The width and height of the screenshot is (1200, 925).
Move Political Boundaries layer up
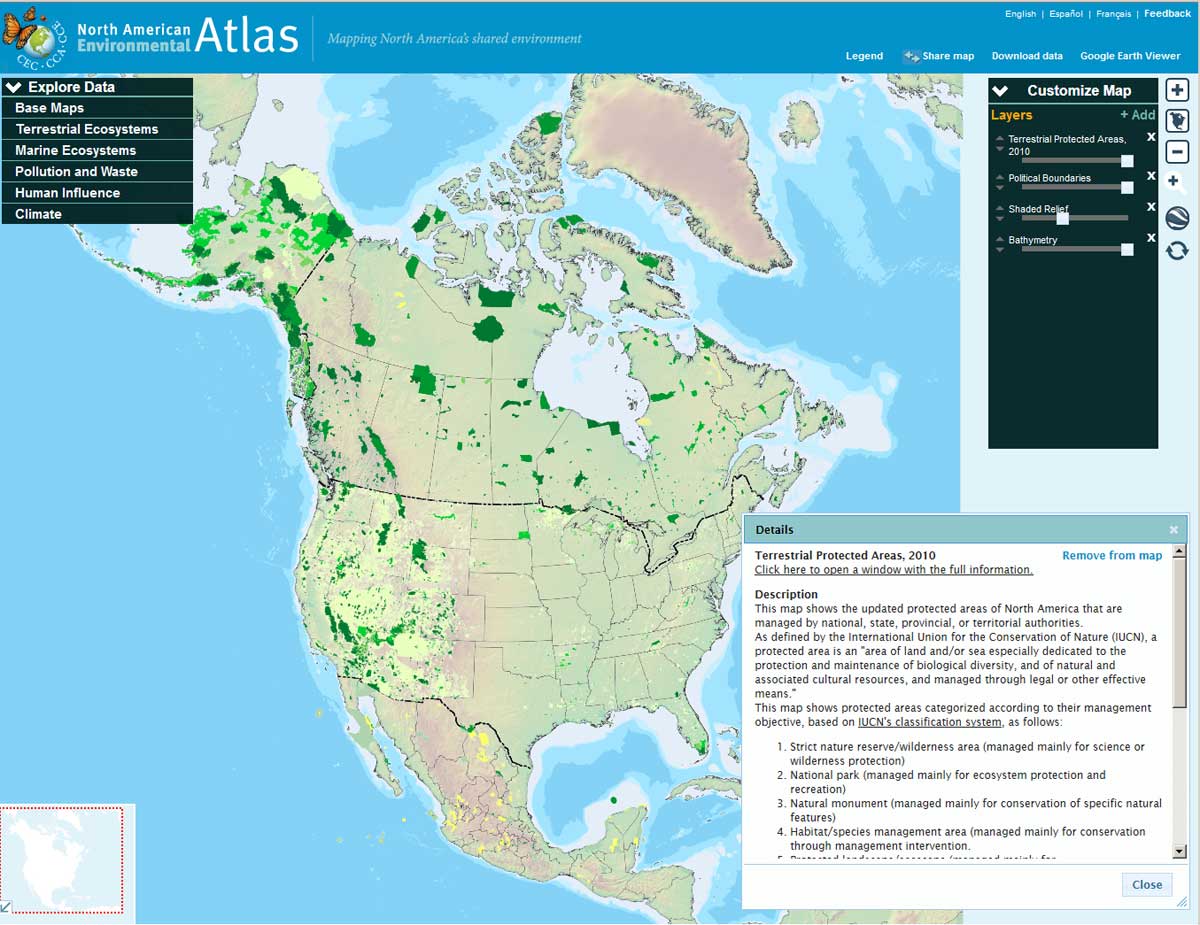[x=1000, y=177]
